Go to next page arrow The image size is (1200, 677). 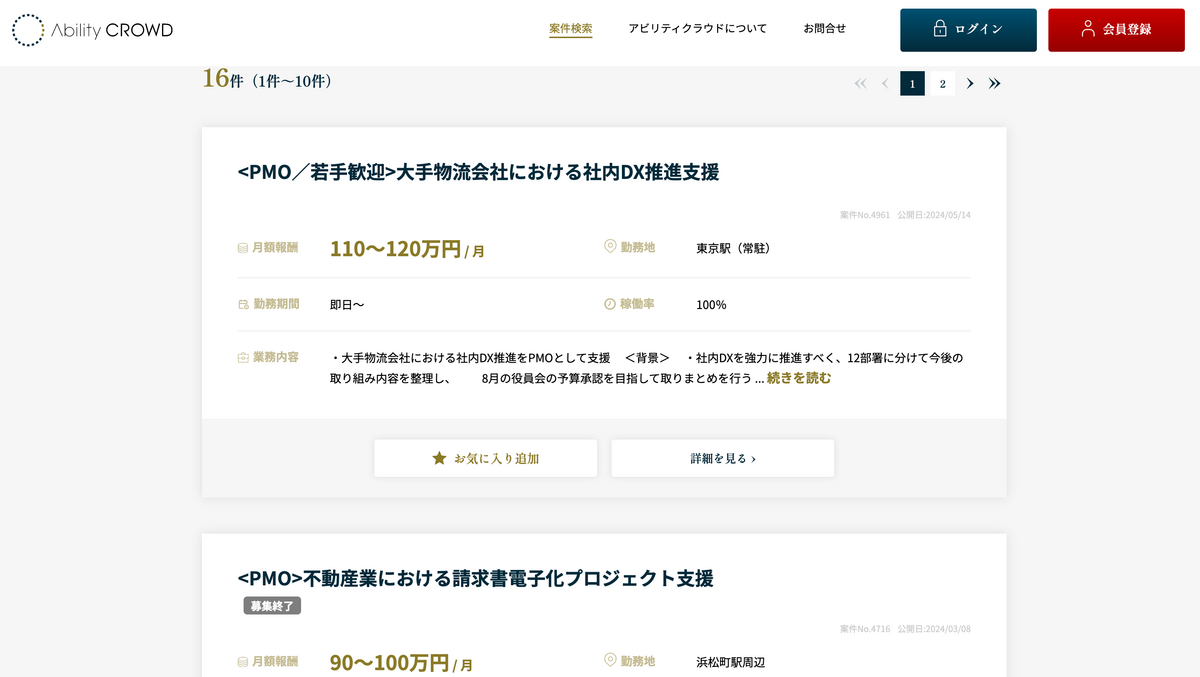[x=970, y=84]
